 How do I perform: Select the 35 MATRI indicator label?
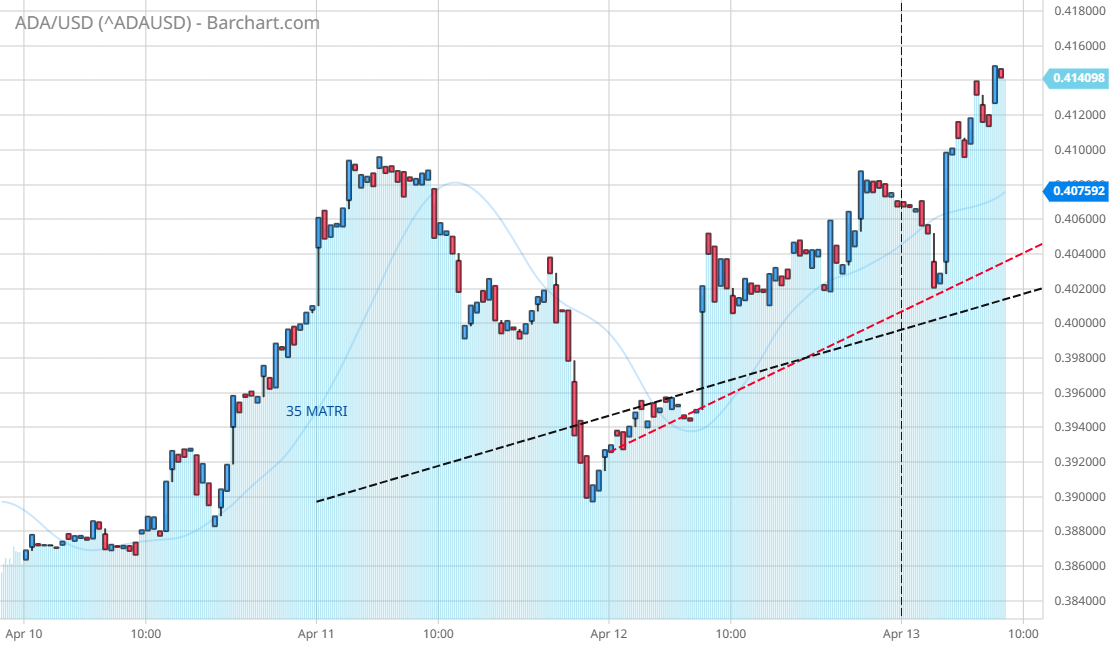coord(317,410)
